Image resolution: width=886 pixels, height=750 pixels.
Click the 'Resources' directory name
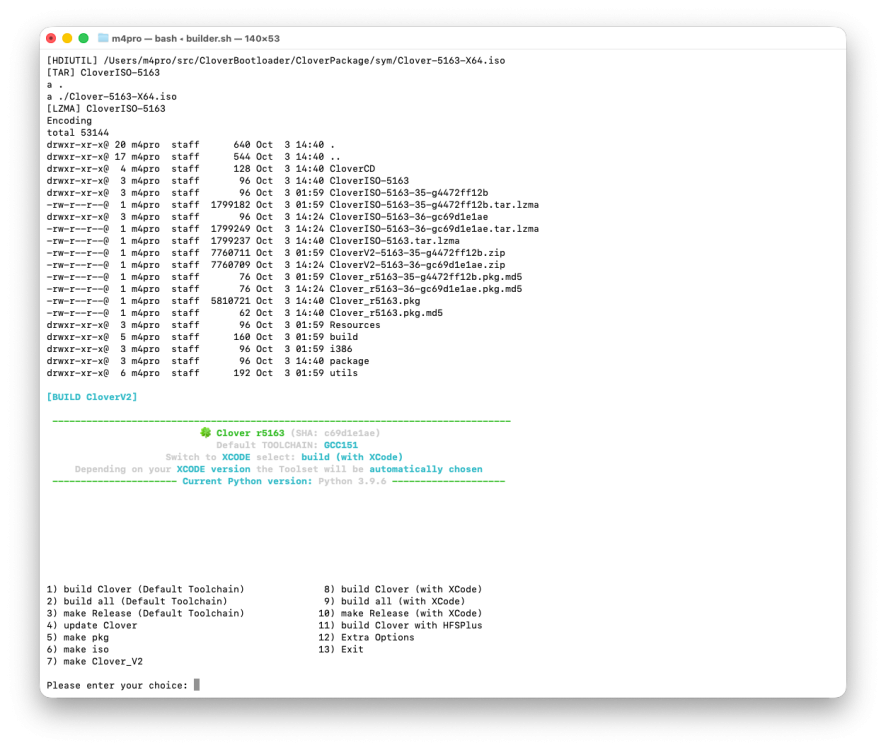(x=355, y=324)
